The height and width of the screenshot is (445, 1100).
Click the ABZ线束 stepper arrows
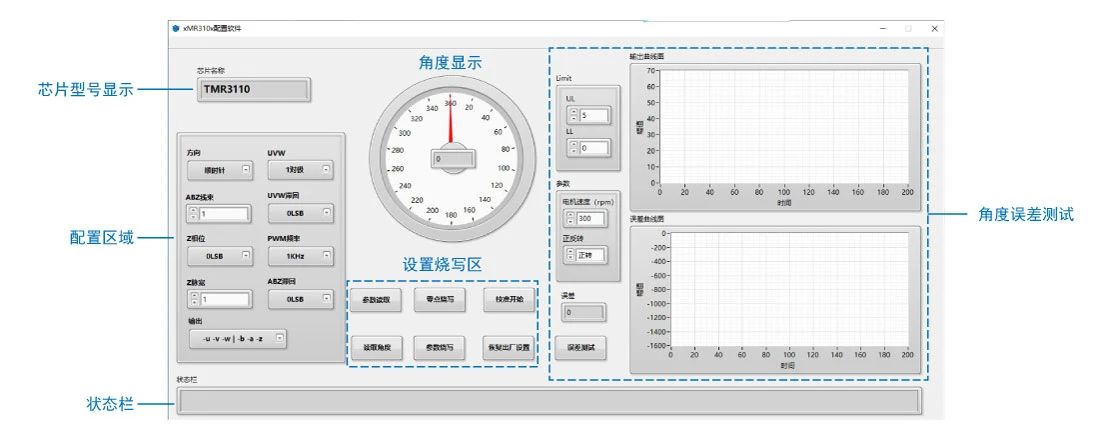193,213
